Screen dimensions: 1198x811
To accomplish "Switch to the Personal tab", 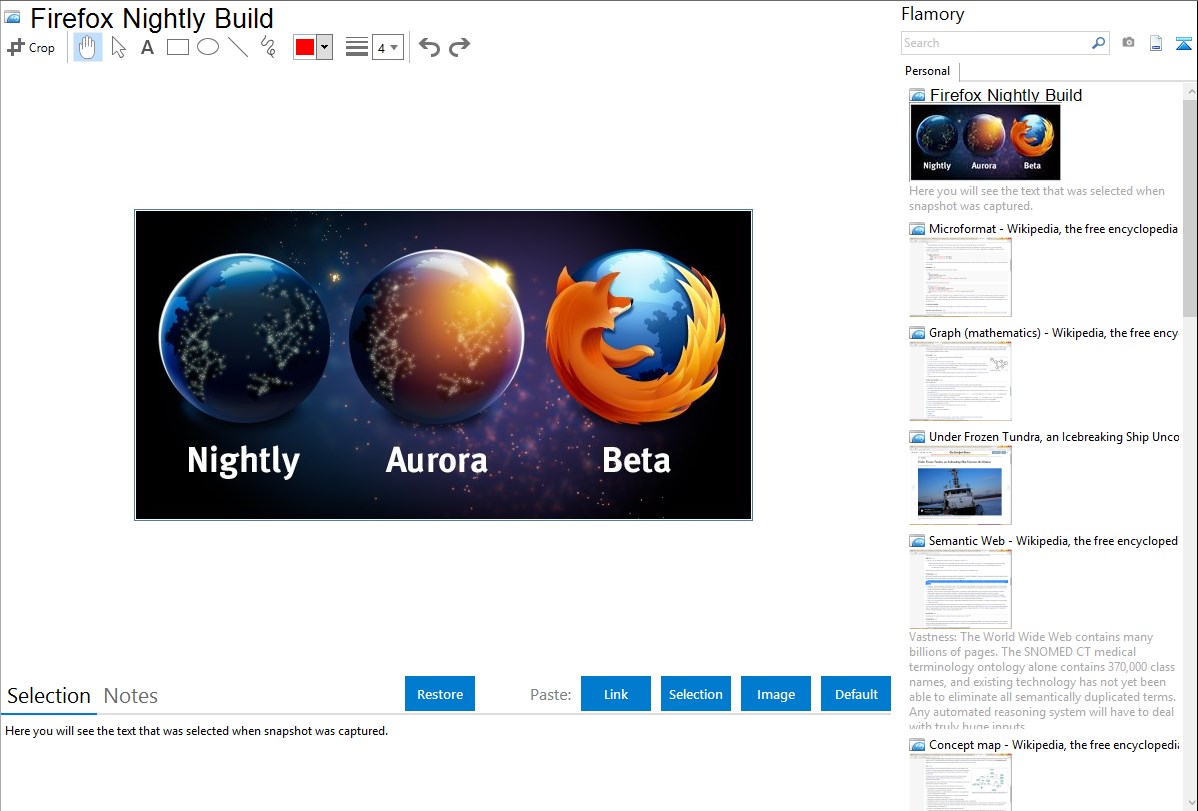I will click(928, 70).
